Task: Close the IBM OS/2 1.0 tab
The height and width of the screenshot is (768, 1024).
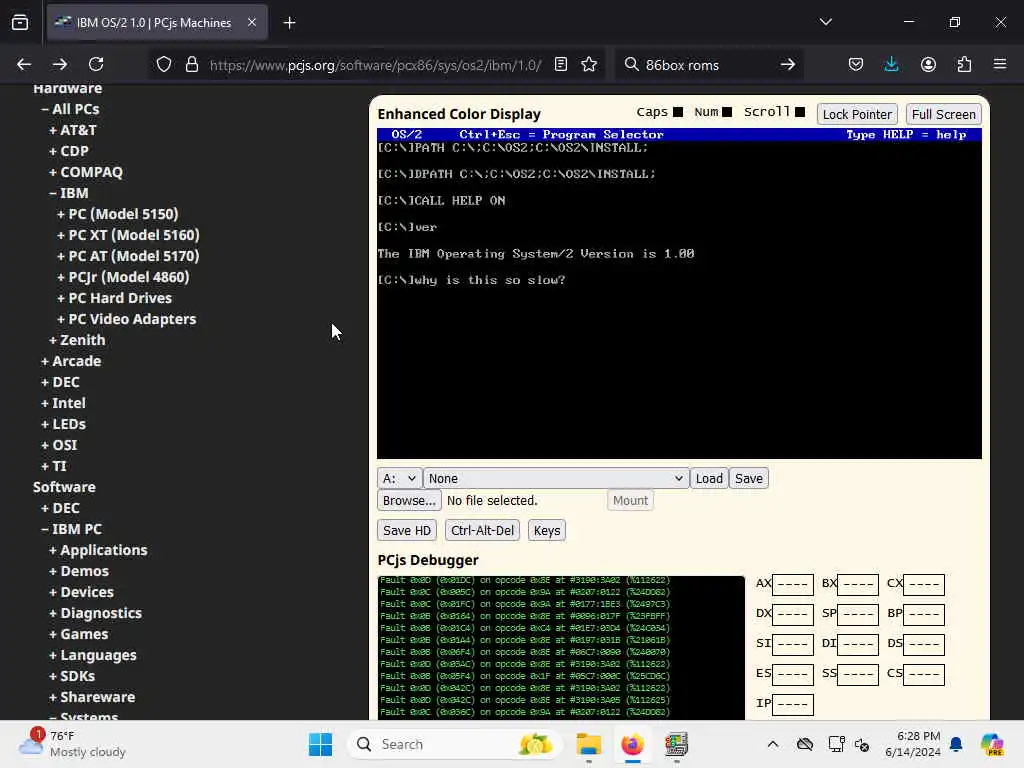Action: [x=252, y=22]
